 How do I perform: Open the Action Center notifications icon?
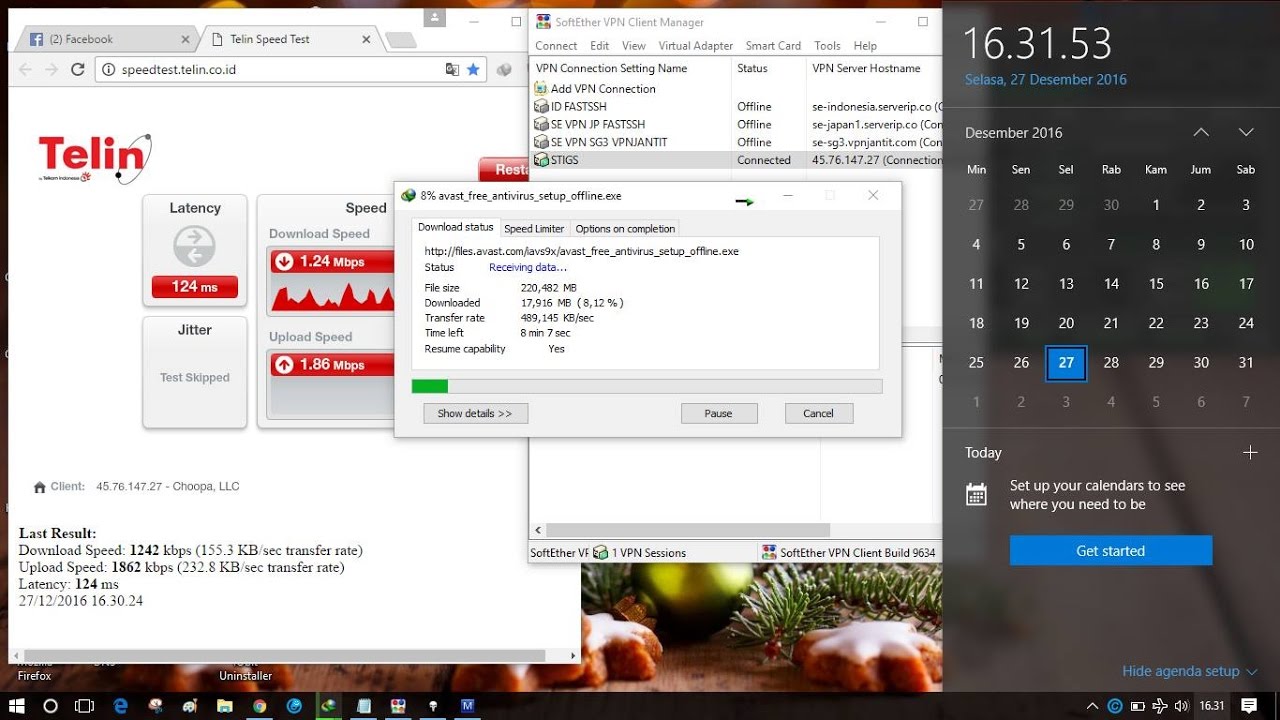[1250, 705]
